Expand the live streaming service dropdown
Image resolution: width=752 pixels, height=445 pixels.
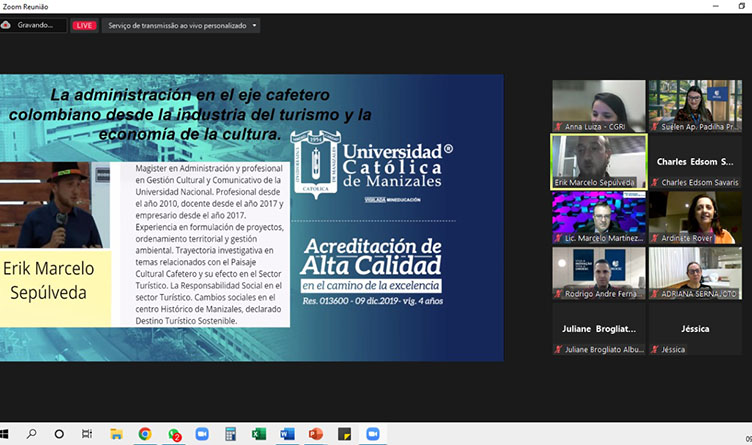click(255, 25)
